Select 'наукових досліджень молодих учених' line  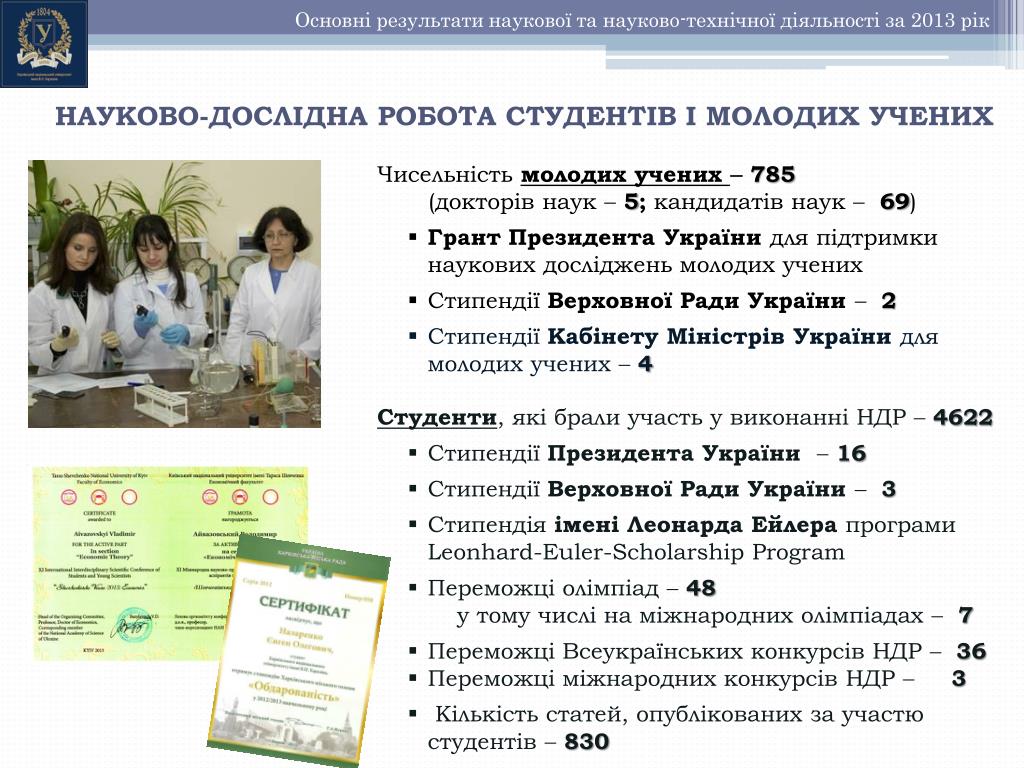[645, 266]
